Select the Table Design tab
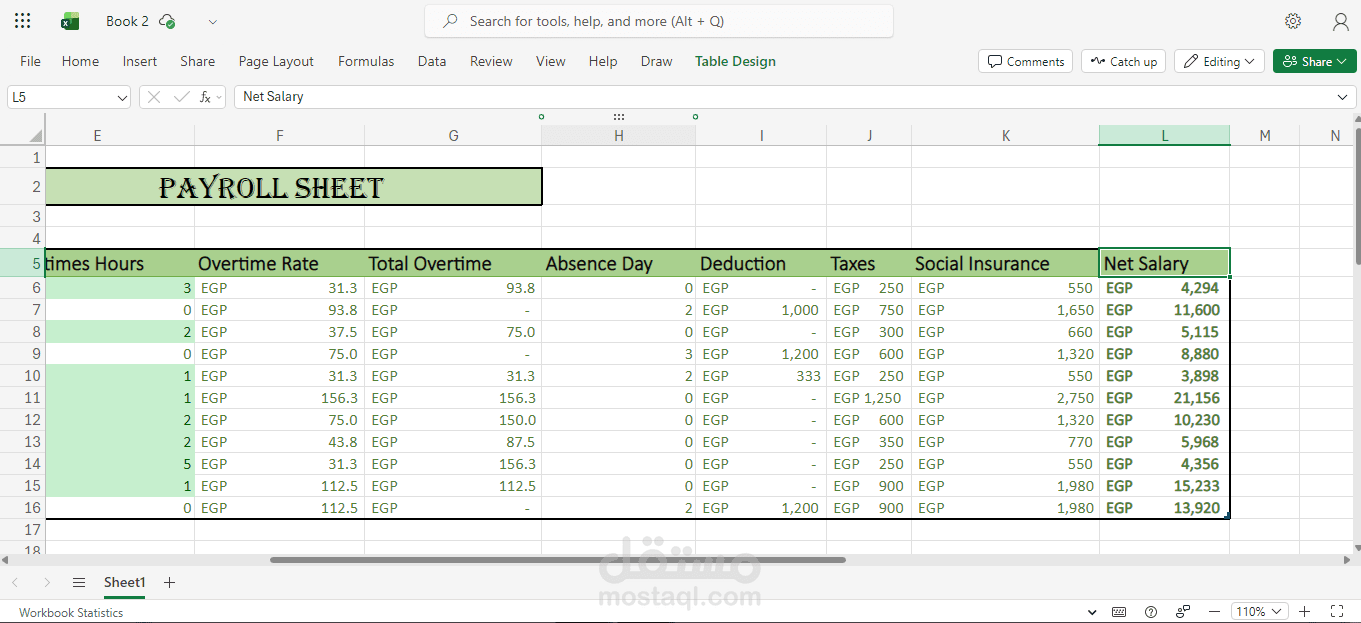The width and height of the screenshot is (1361, 623). click(735, 61)
